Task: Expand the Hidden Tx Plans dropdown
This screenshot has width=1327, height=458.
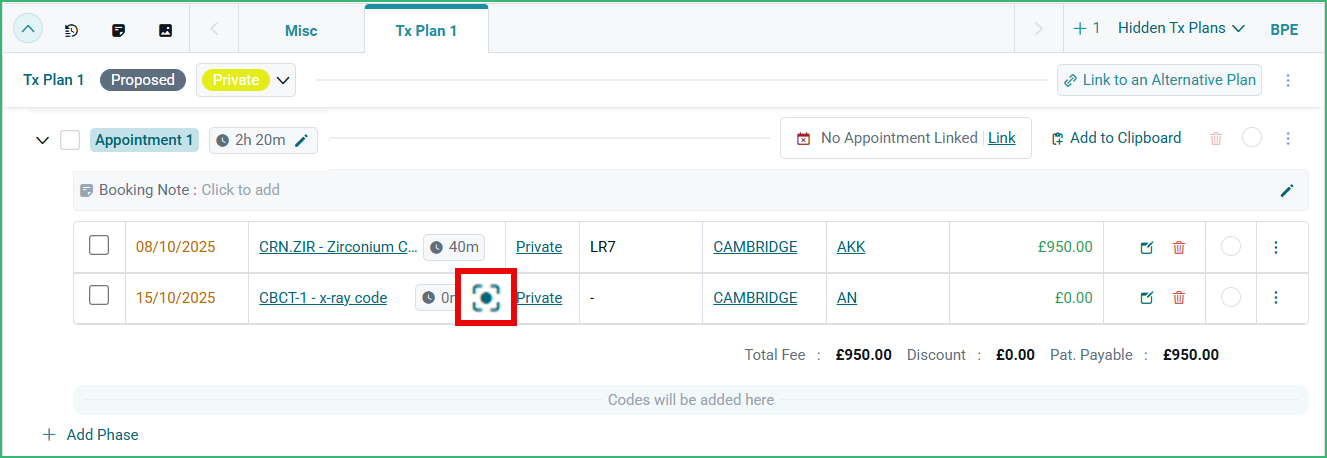Action: click(x=1181, y=28)
